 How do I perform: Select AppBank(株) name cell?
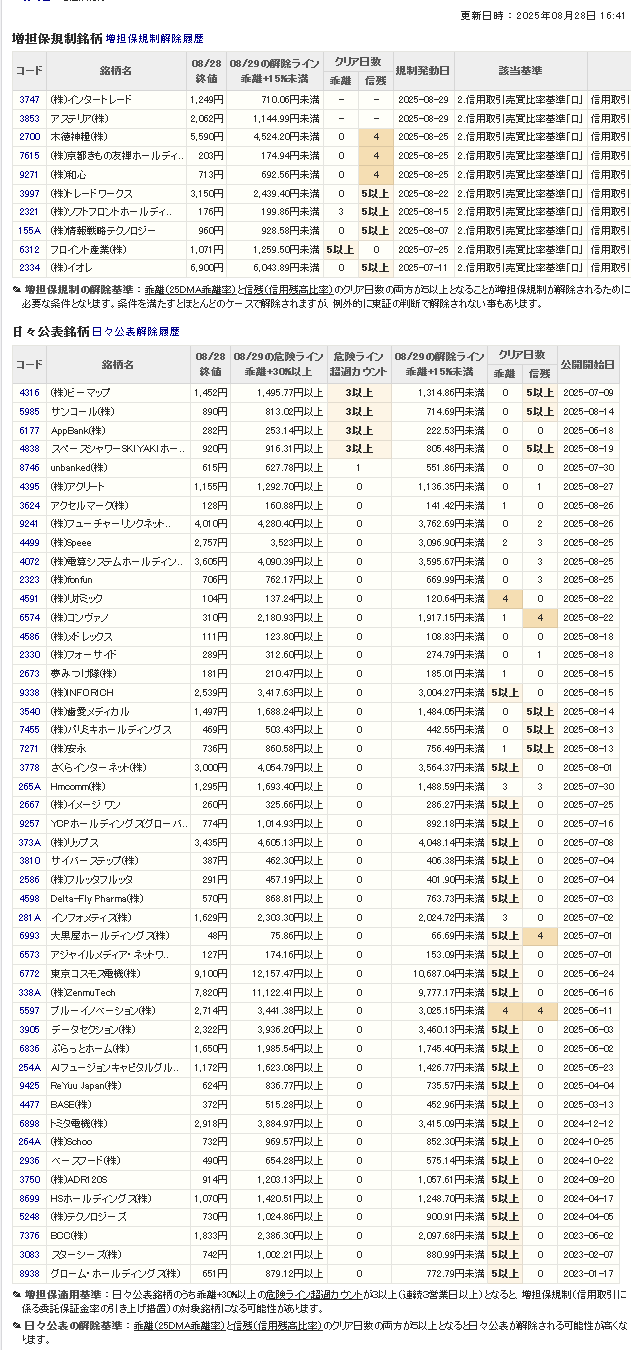click(x=117, y=430)
